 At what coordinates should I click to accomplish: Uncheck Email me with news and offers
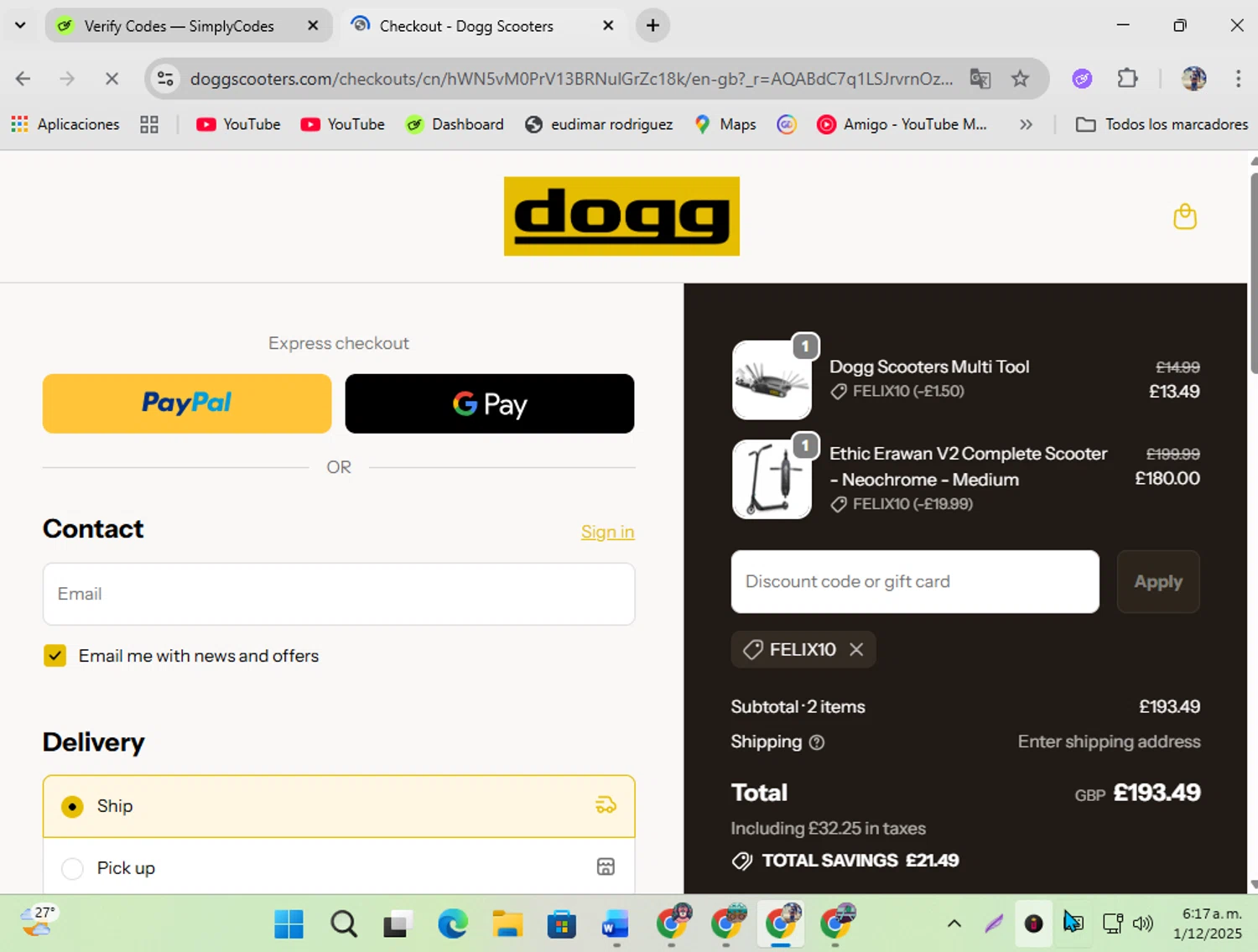(x=55, y=656)
